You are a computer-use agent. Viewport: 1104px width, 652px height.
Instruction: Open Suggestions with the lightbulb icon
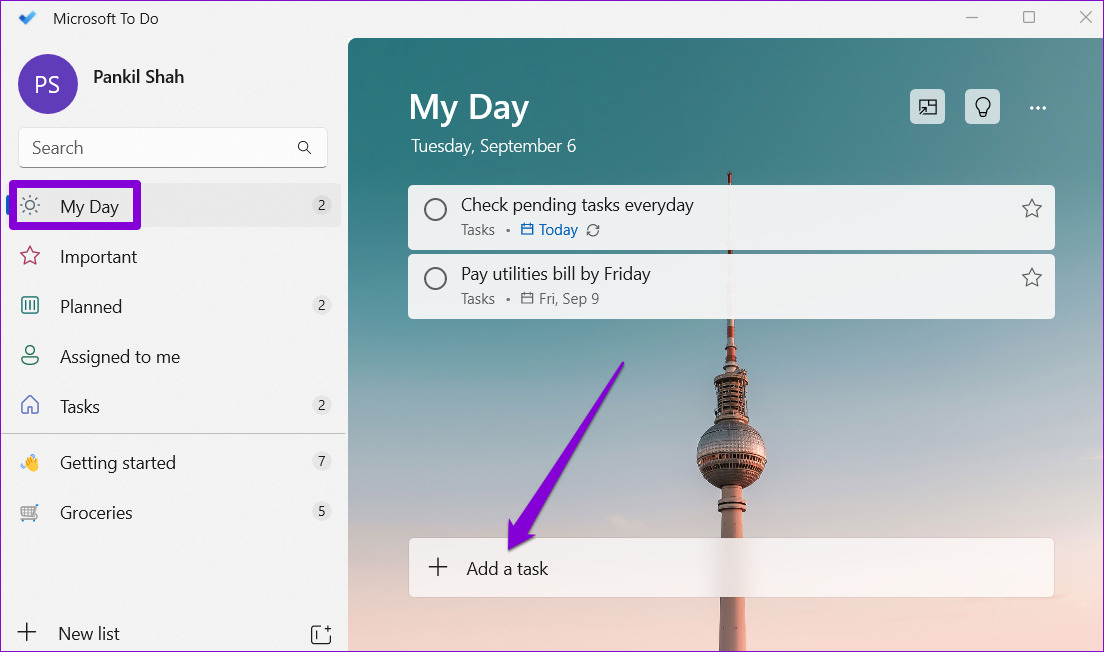[982, 106]
